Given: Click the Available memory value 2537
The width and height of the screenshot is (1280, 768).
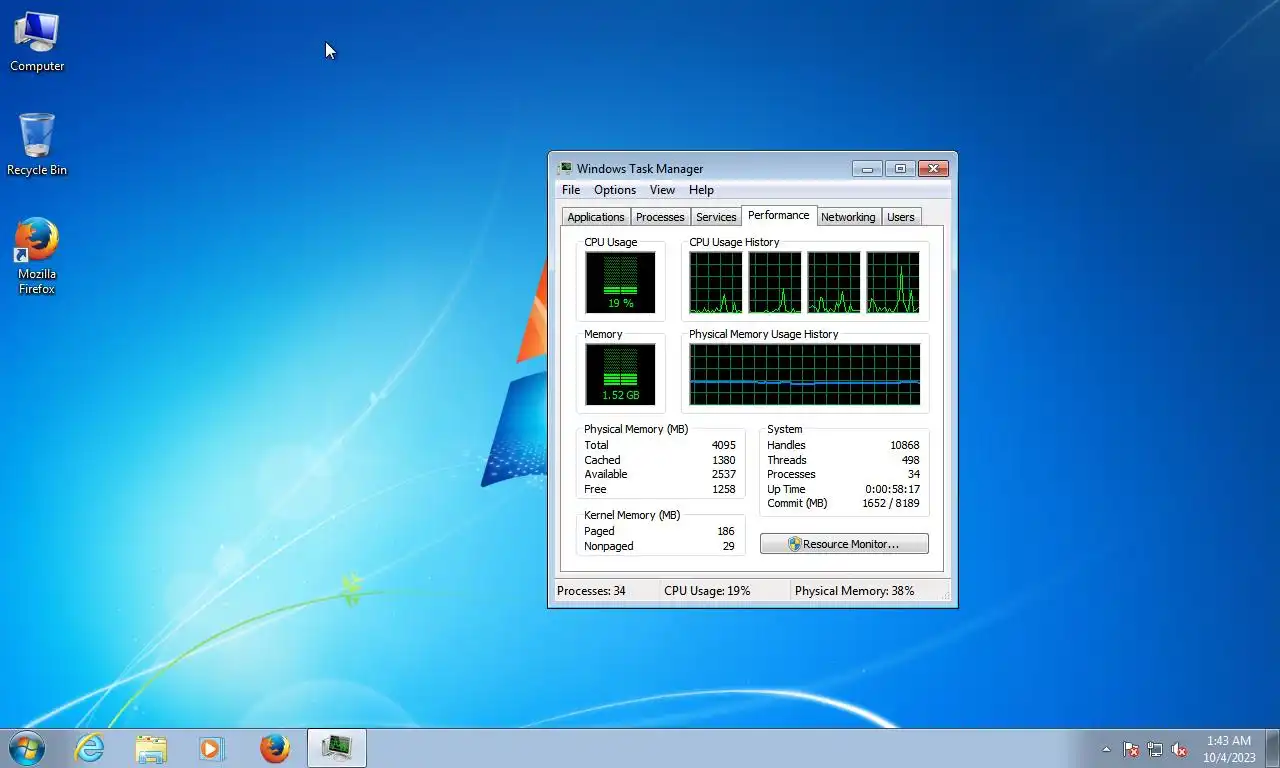Looking at the screenshot, I should pos(723,474).
